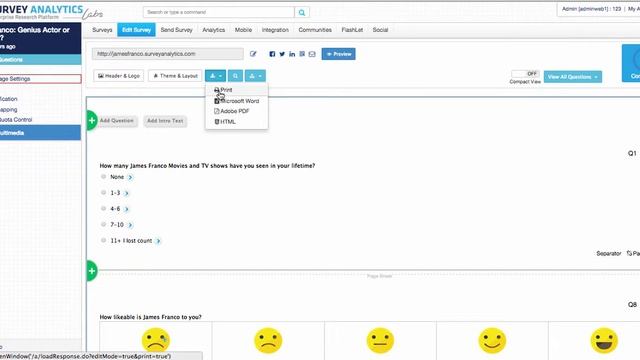This screenshot has width=640, height=360.
Task: Click arrow icon next to 4-6 option
Action: [127, 209]
